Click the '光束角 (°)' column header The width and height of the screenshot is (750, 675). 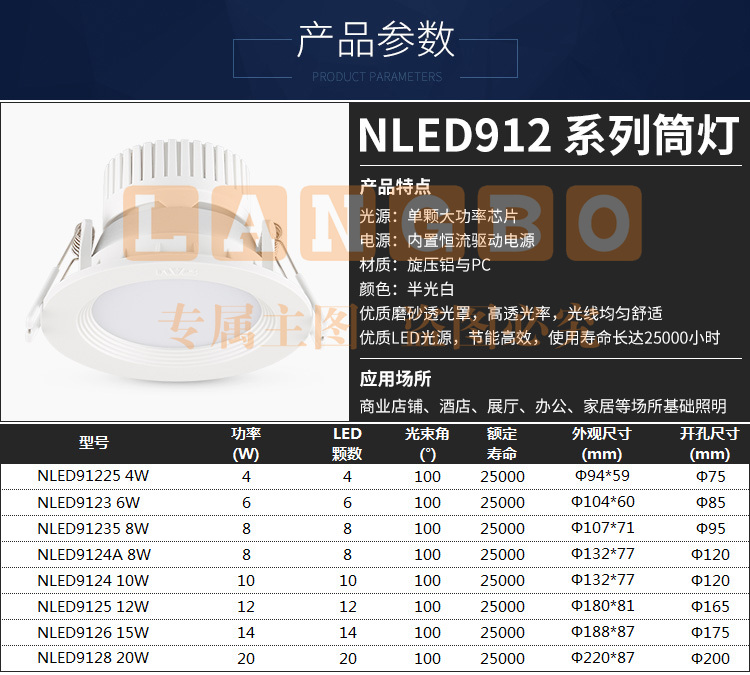(x=427, y=443)
